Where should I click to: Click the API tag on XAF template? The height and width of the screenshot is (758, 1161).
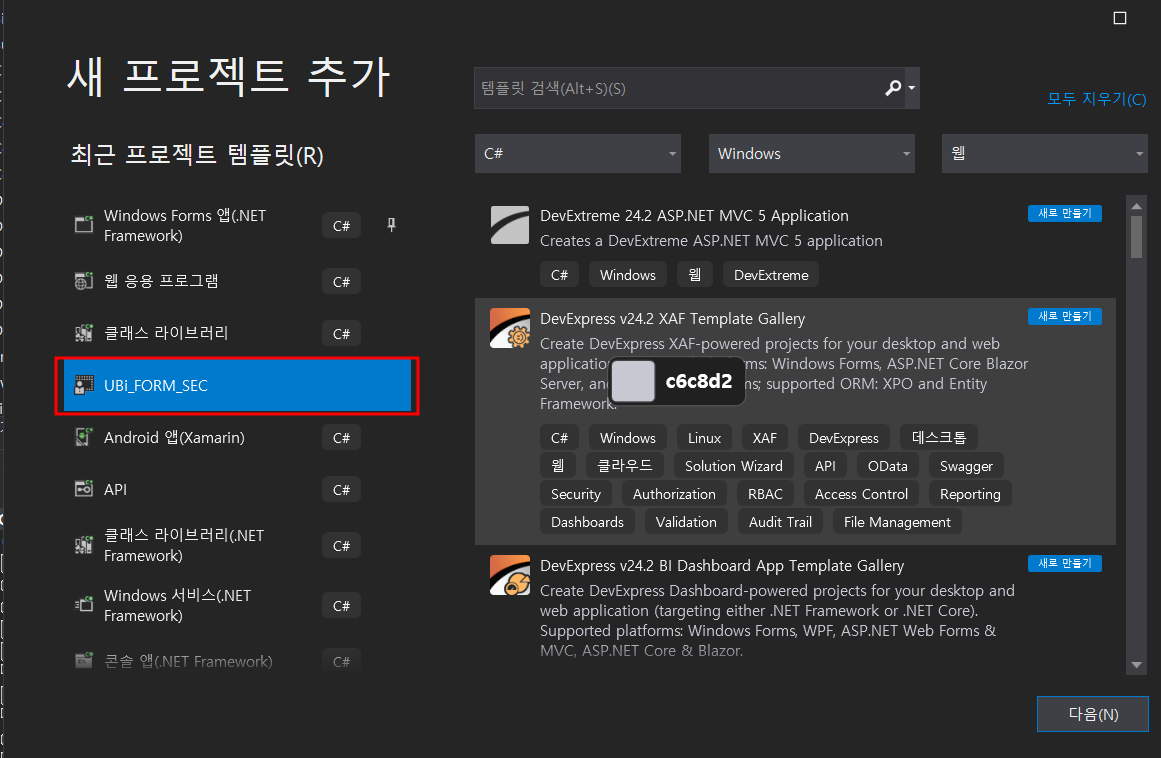pyautogui.click(x=825, y=466)
